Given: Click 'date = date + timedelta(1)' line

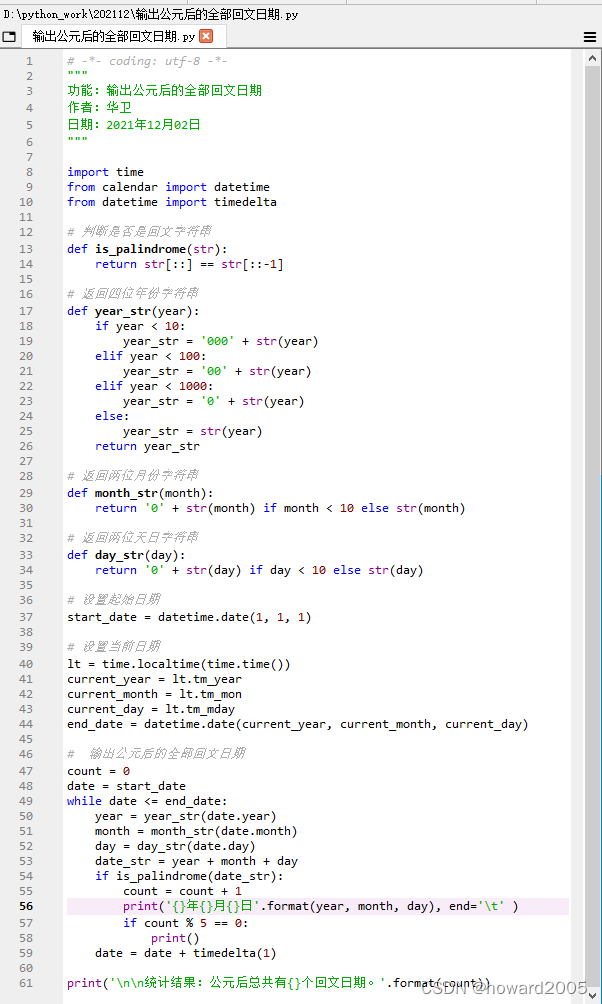Looking at the screenshot, I should tap(186, 953).
